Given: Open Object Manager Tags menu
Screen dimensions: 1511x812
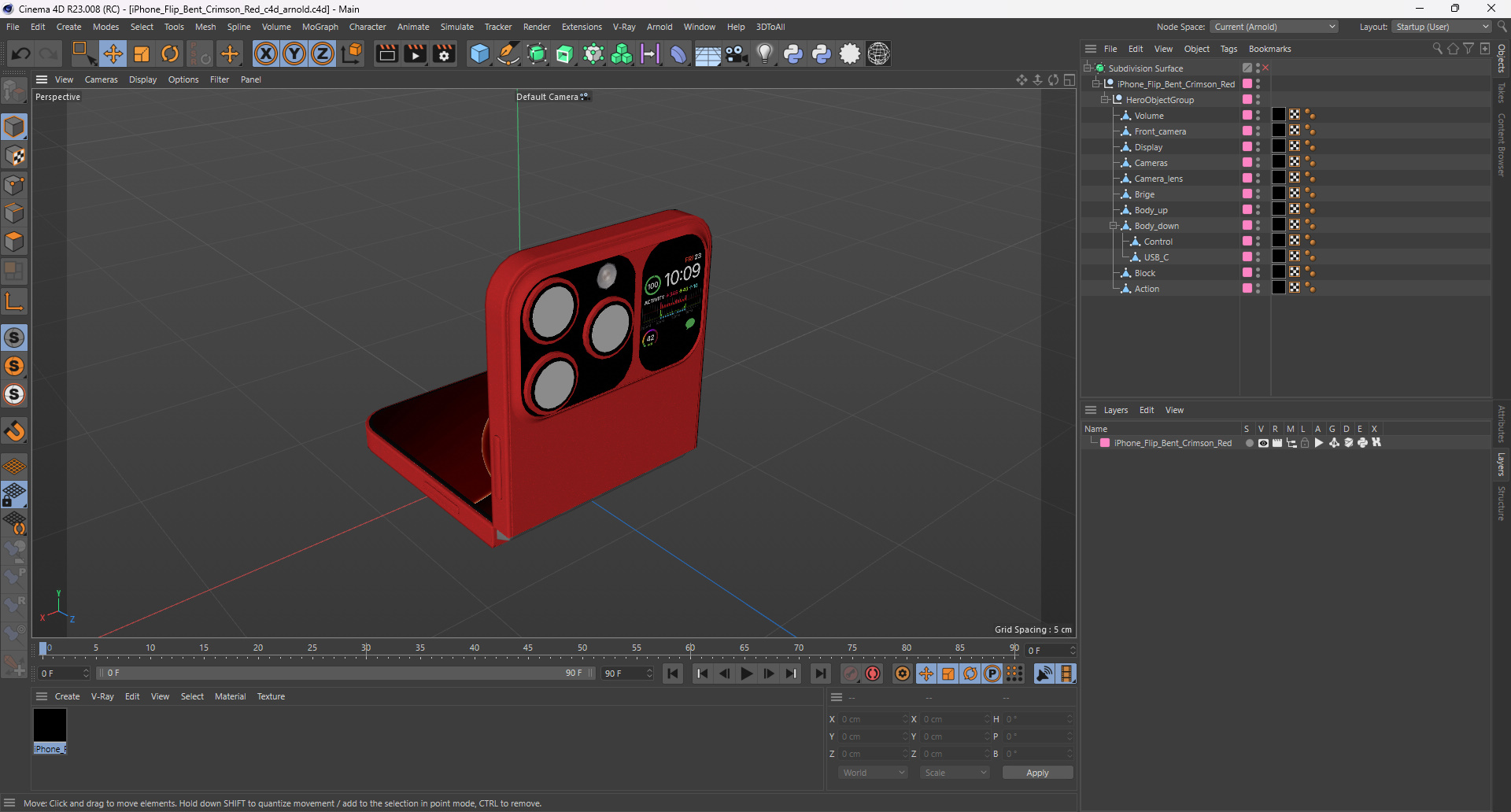Looking at the screenshot, I should (x=1228, y=49).
